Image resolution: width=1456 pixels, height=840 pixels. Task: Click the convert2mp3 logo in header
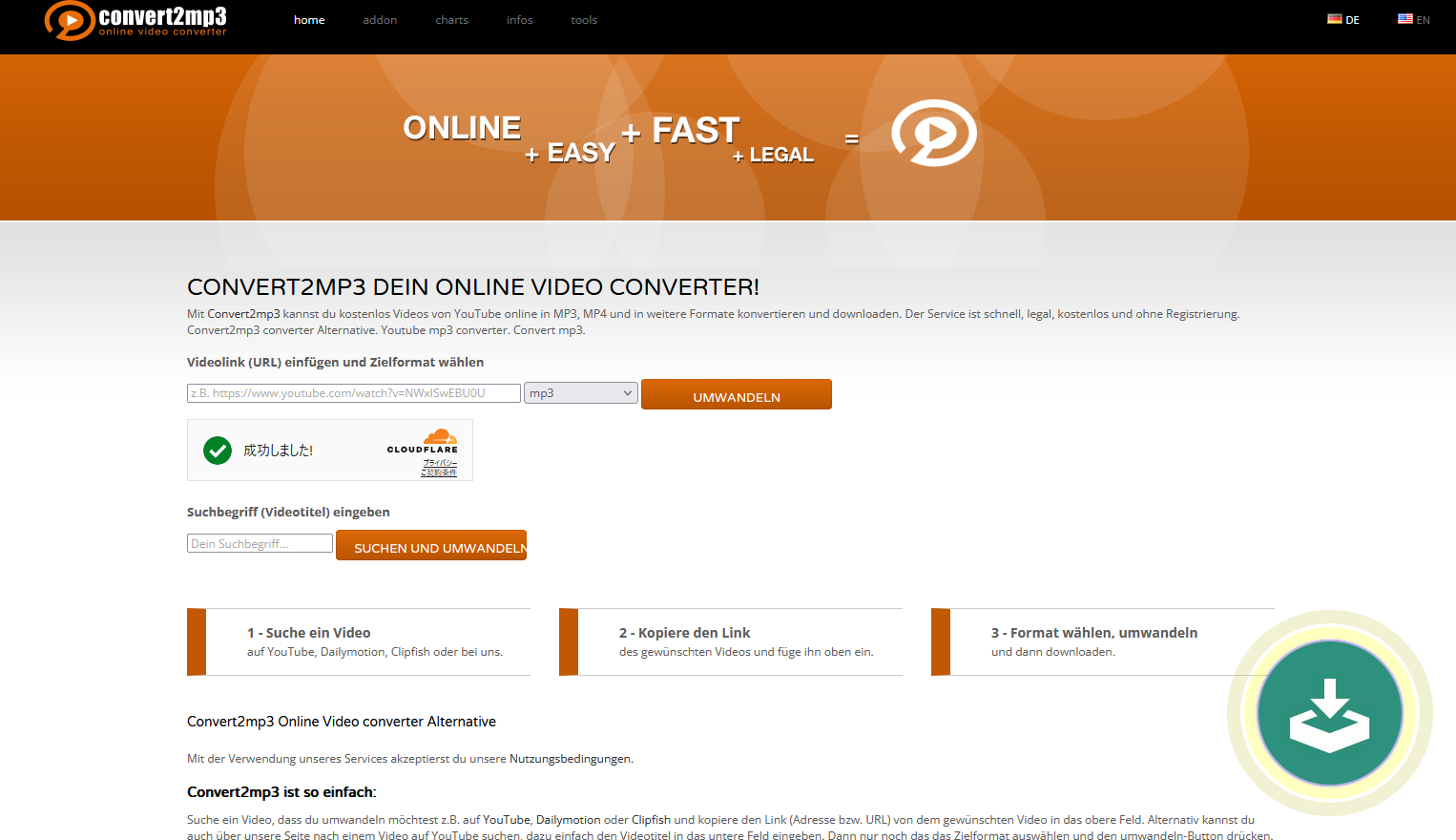coord(135,21)
